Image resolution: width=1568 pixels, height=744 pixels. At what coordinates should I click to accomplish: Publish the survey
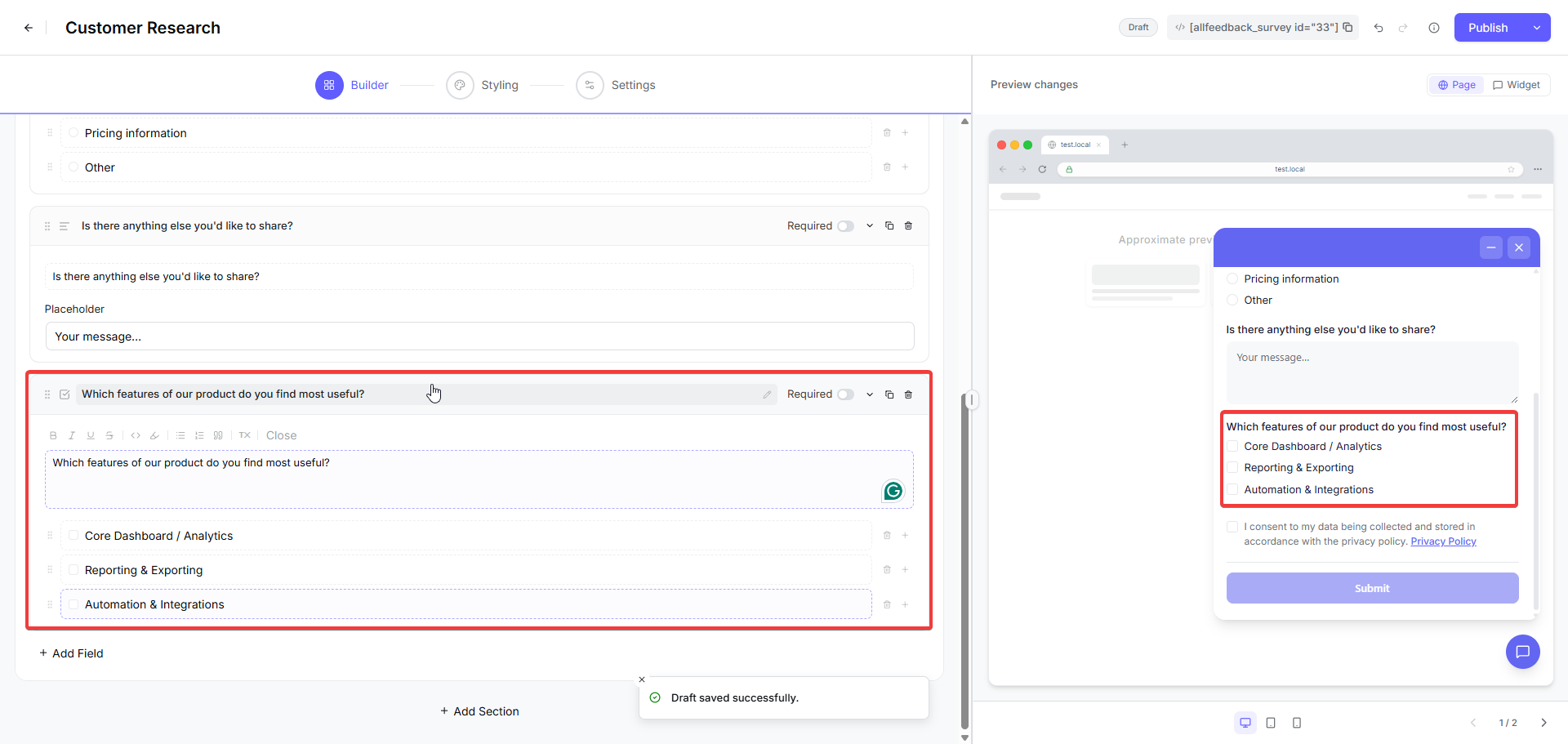coord(1488,28)
